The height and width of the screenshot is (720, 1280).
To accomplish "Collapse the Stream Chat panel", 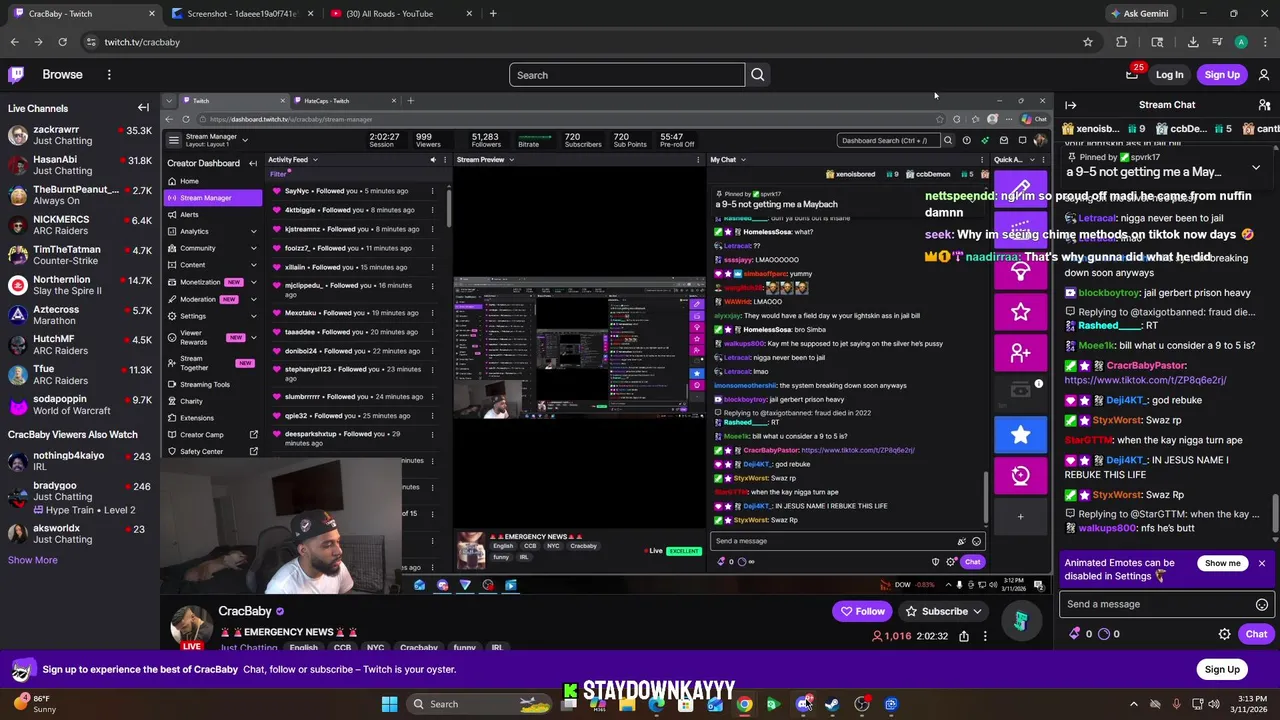I will [1070, 105].
